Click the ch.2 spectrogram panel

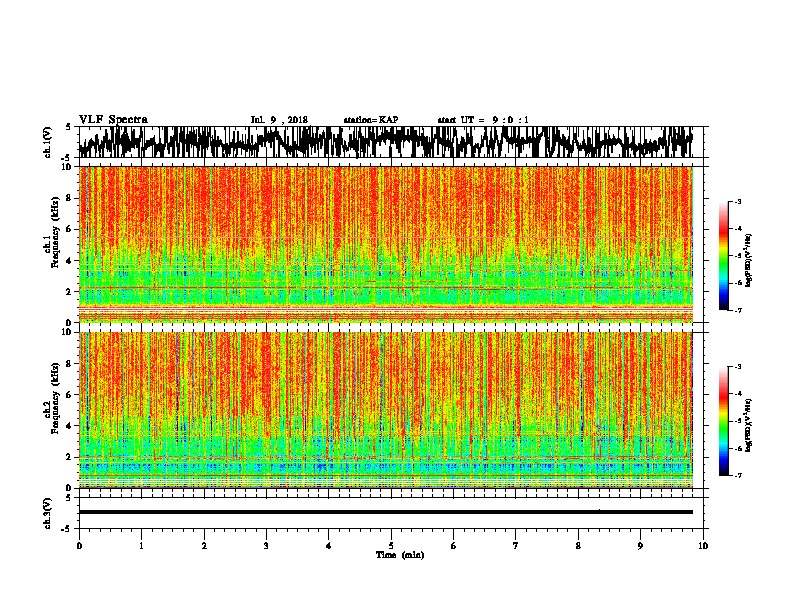click(386, 410)
